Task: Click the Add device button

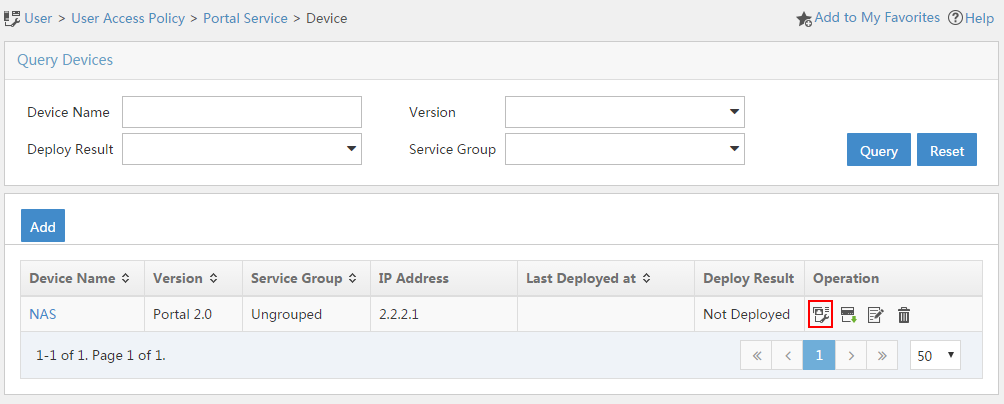Action: coord(43,225)
